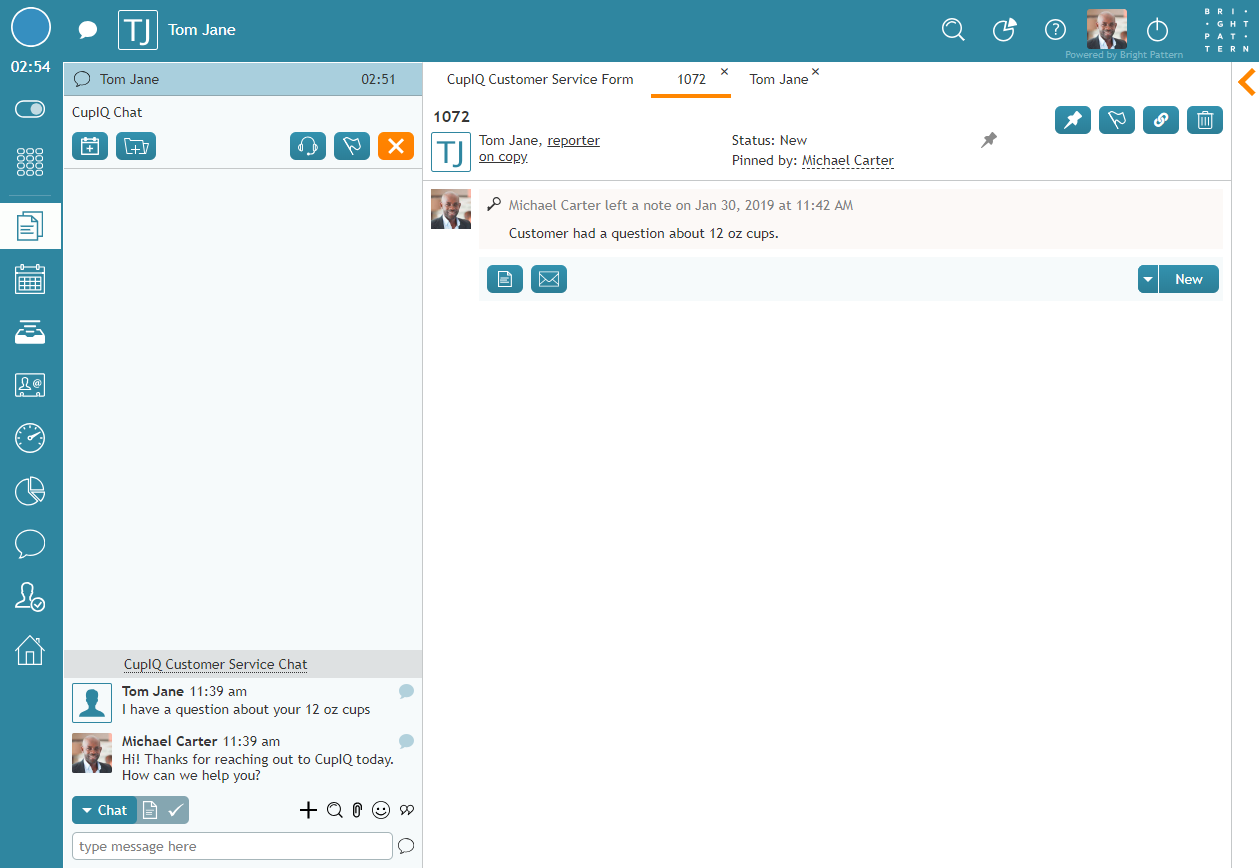Open the calendar section in sidebar
The width and height of the screenshot is (1259, 868).
pyautogui.click(x=30, y=279)
